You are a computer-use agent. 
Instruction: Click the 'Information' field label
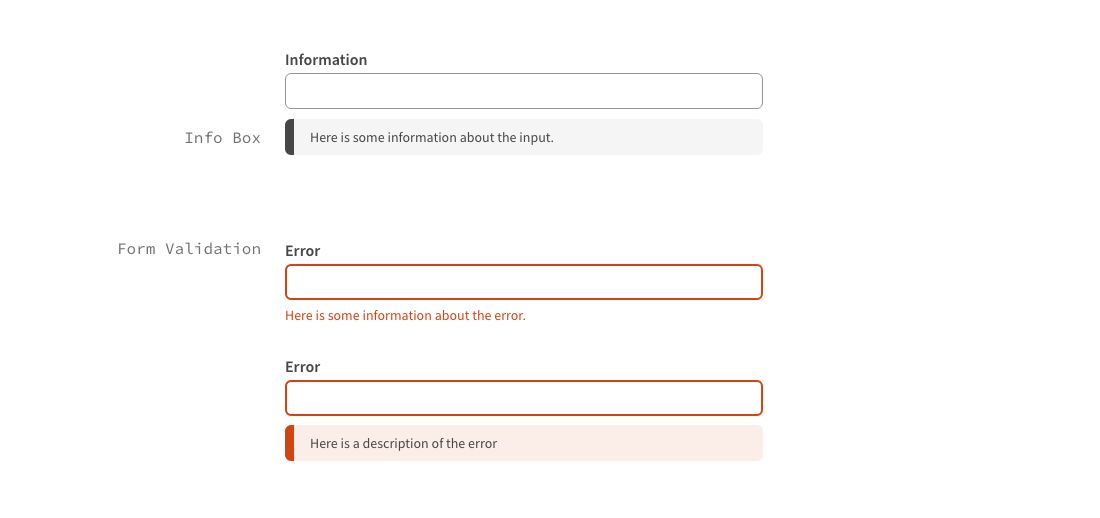(326, 60)
